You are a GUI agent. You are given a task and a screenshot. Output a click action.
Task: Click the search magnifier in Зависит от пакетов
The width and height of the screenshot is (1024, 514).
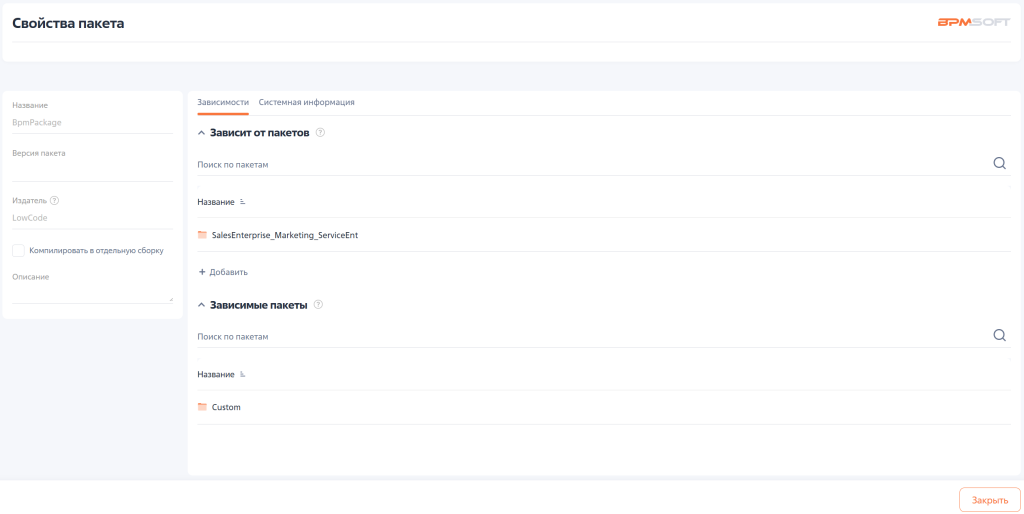pyautogui.click(x=999, y=164)
